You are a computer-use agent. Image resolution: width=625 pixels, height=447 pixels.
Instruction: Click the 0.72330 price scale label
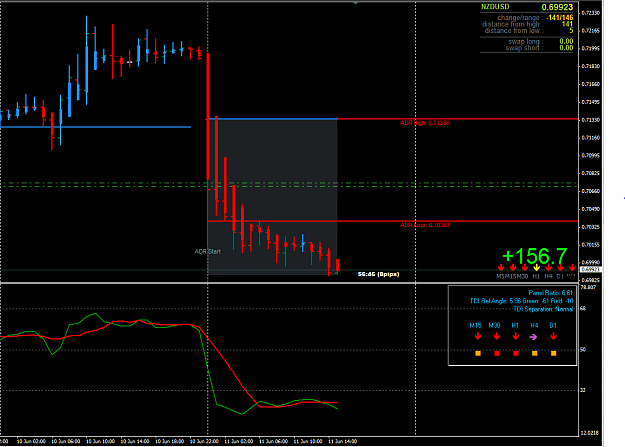[x=590, y=13]
